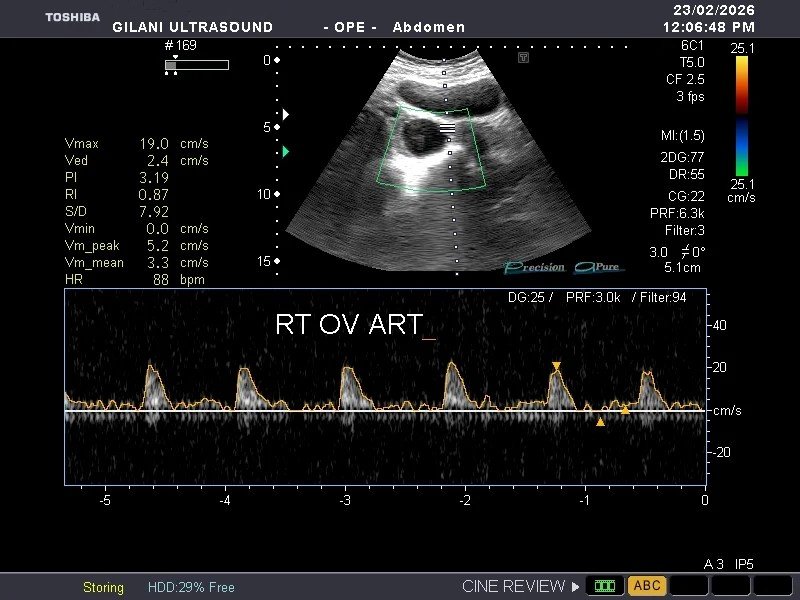The height and width of the screenshot is (600, 800).
Task: Select the OPE label in header
Action: click(349, 27)
